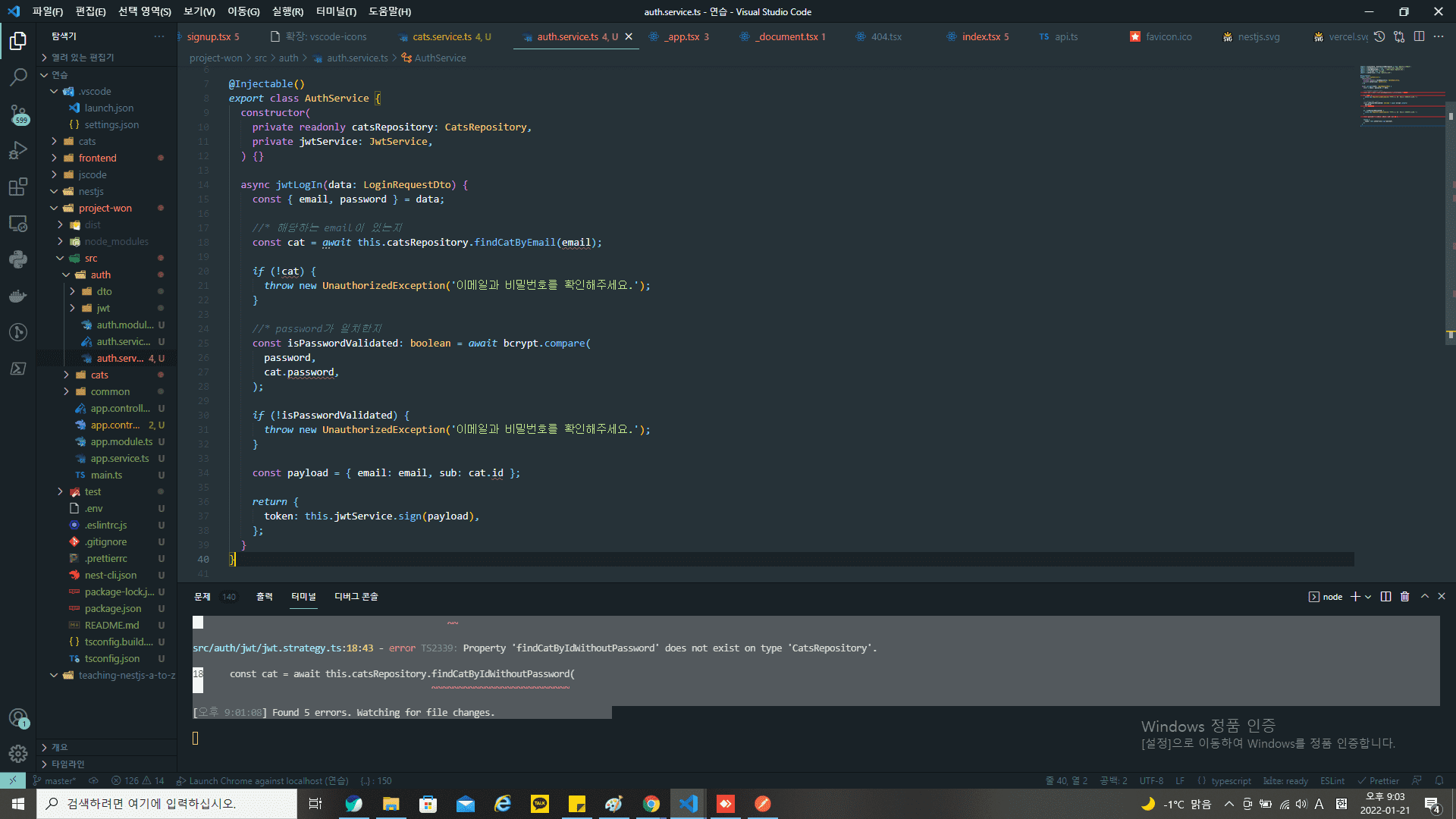Open the 터미널(T) menu in menu bar
The image size is (1456, 819).
point(336,11)
